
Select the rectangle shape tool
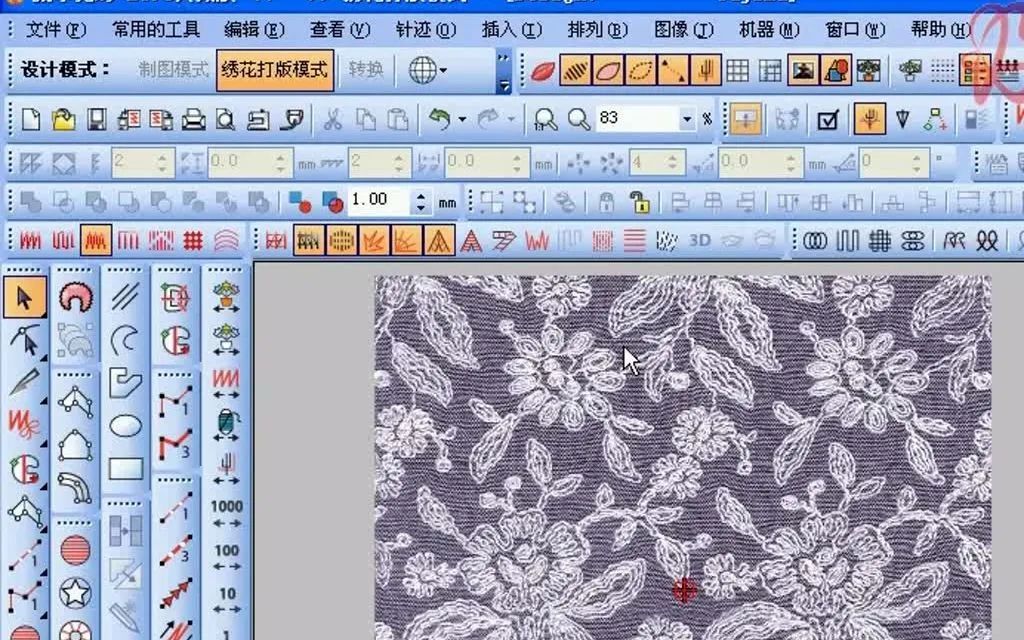point(125,468)
